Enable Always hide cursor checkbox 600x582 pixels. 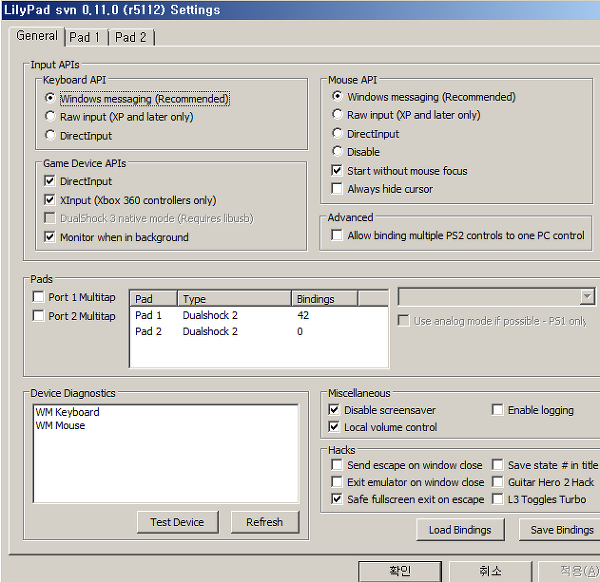point(337,188)
